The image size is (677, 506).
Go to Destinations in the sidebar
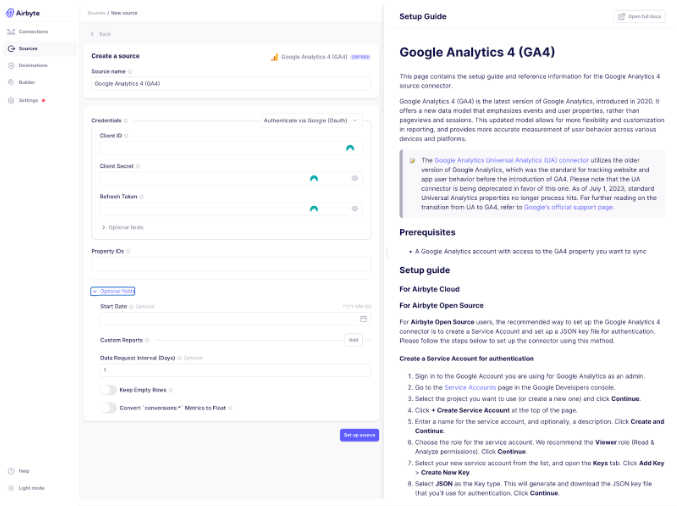pos(32,65)
